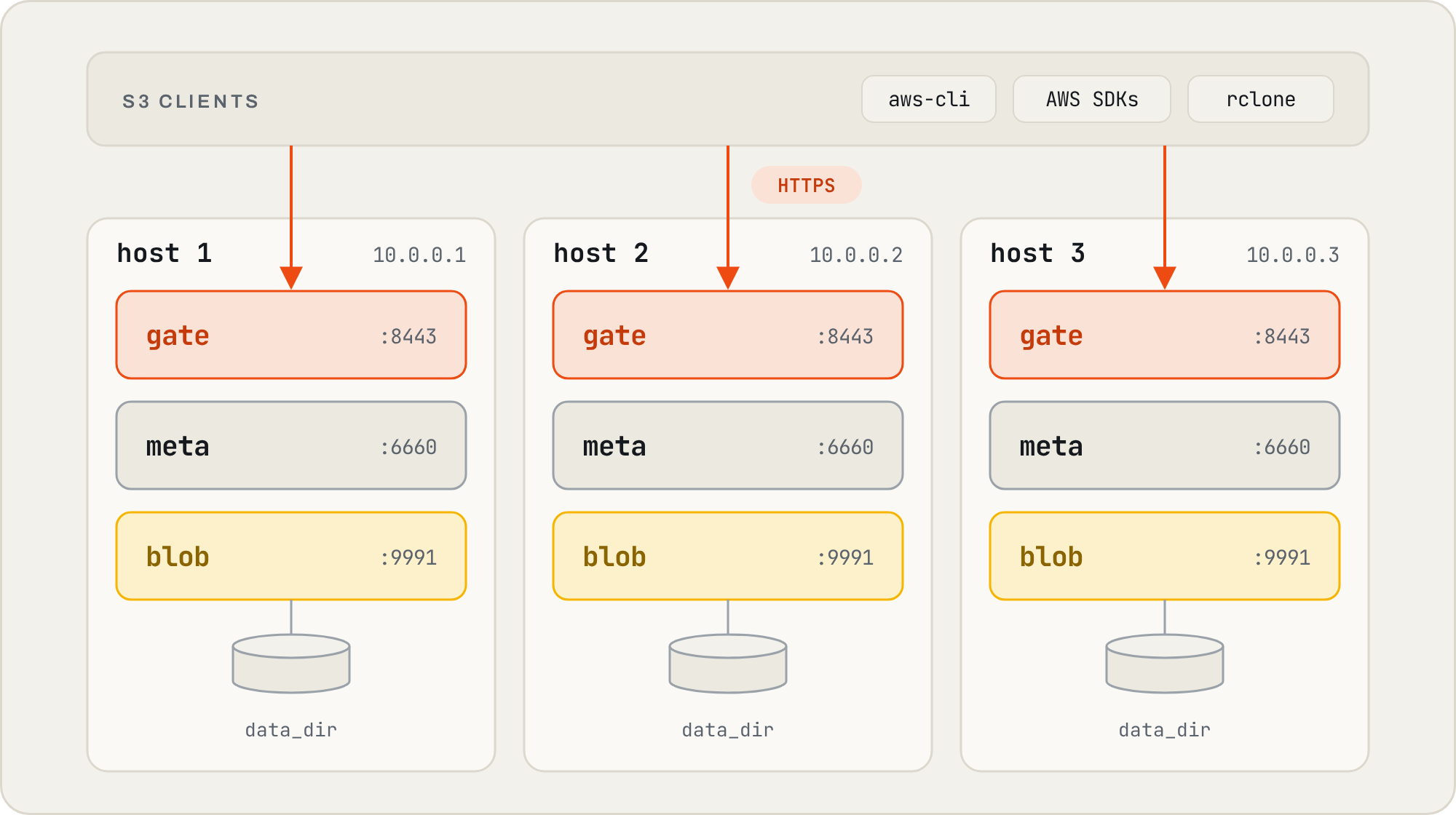Select the blob box on host 3

pos(1165,556)
